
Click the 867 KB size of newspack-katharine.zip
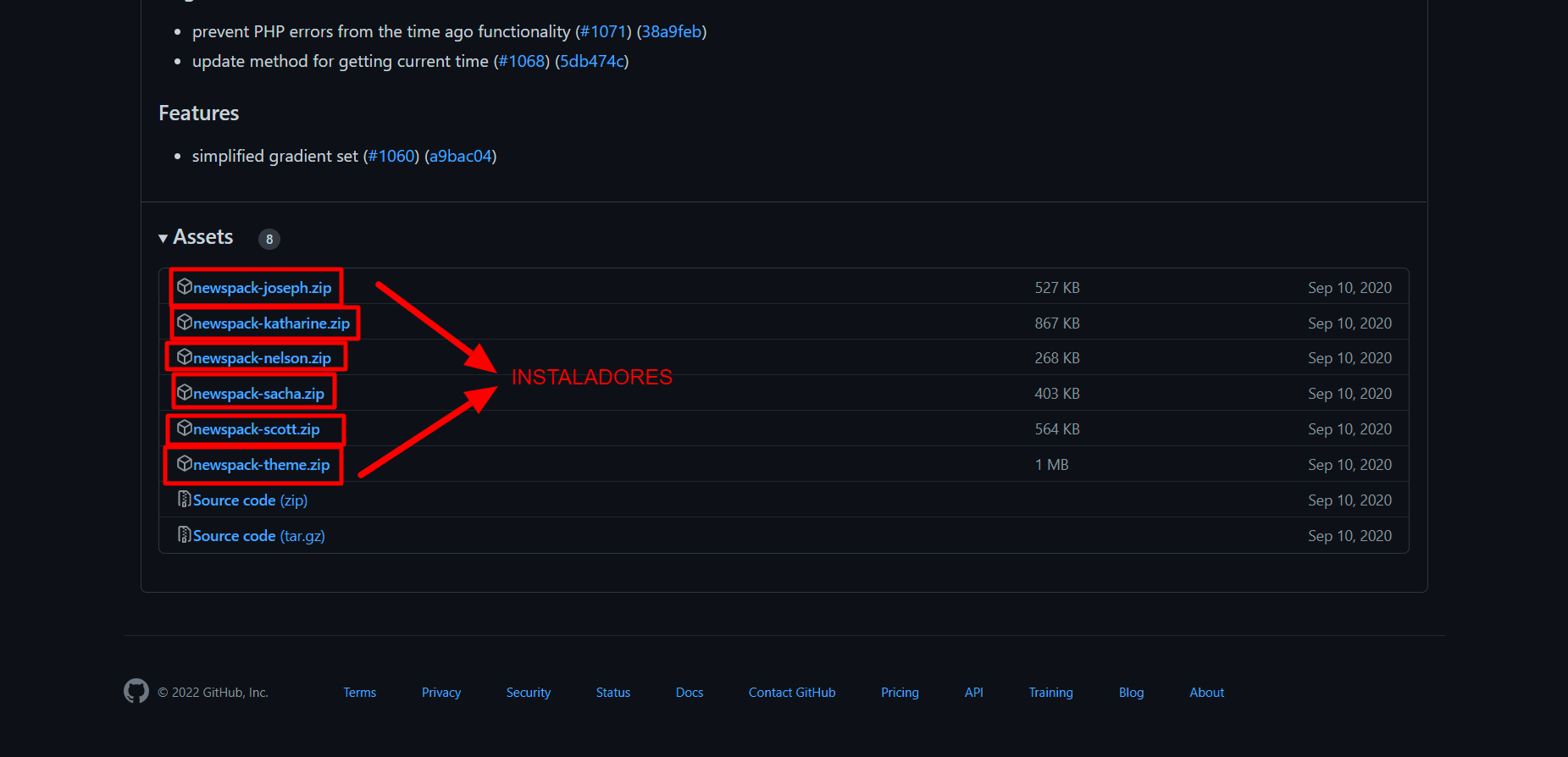point(1057,323)
